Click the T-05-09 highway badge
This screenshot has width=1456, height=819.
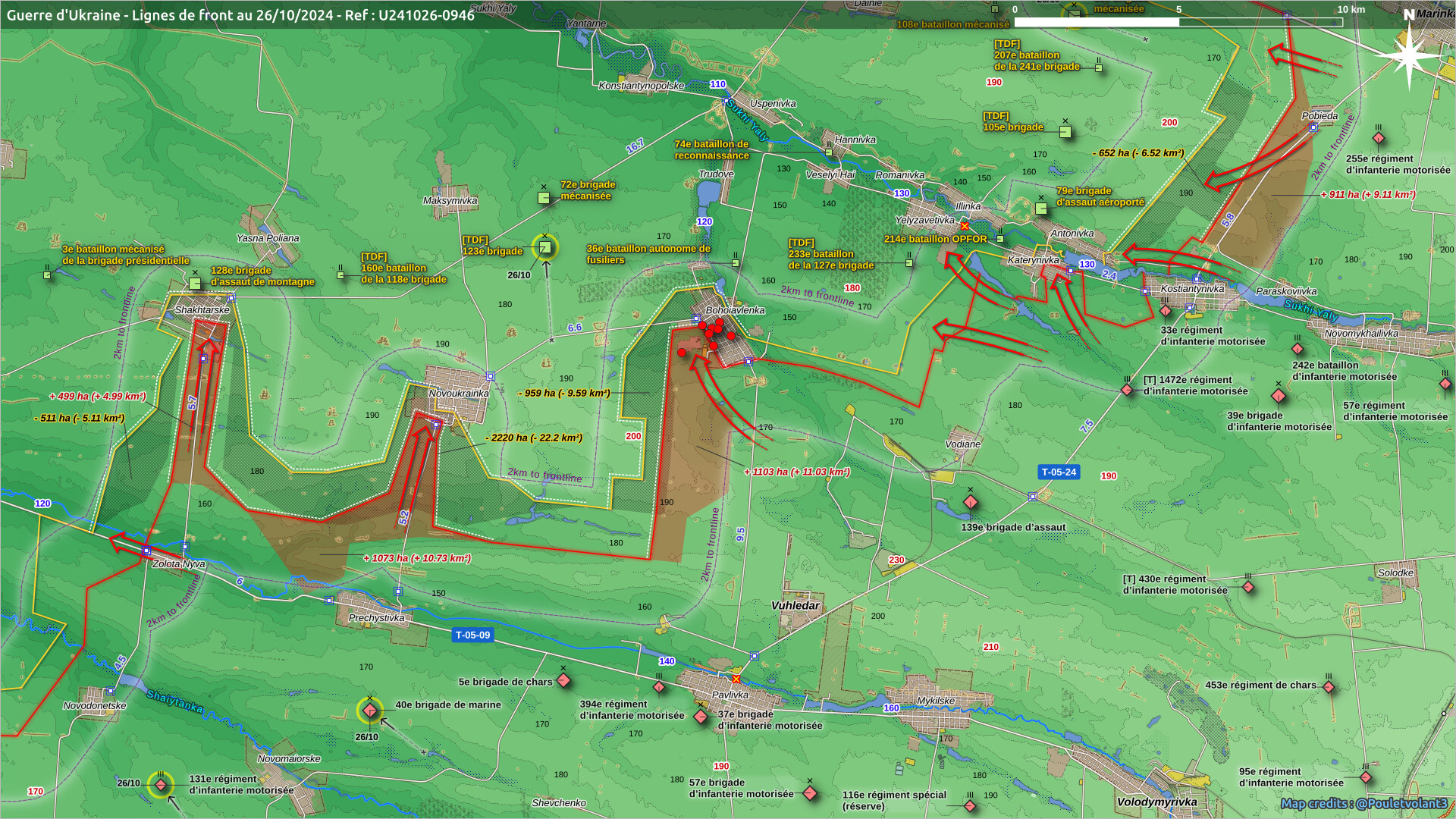(x=472, y=635)
